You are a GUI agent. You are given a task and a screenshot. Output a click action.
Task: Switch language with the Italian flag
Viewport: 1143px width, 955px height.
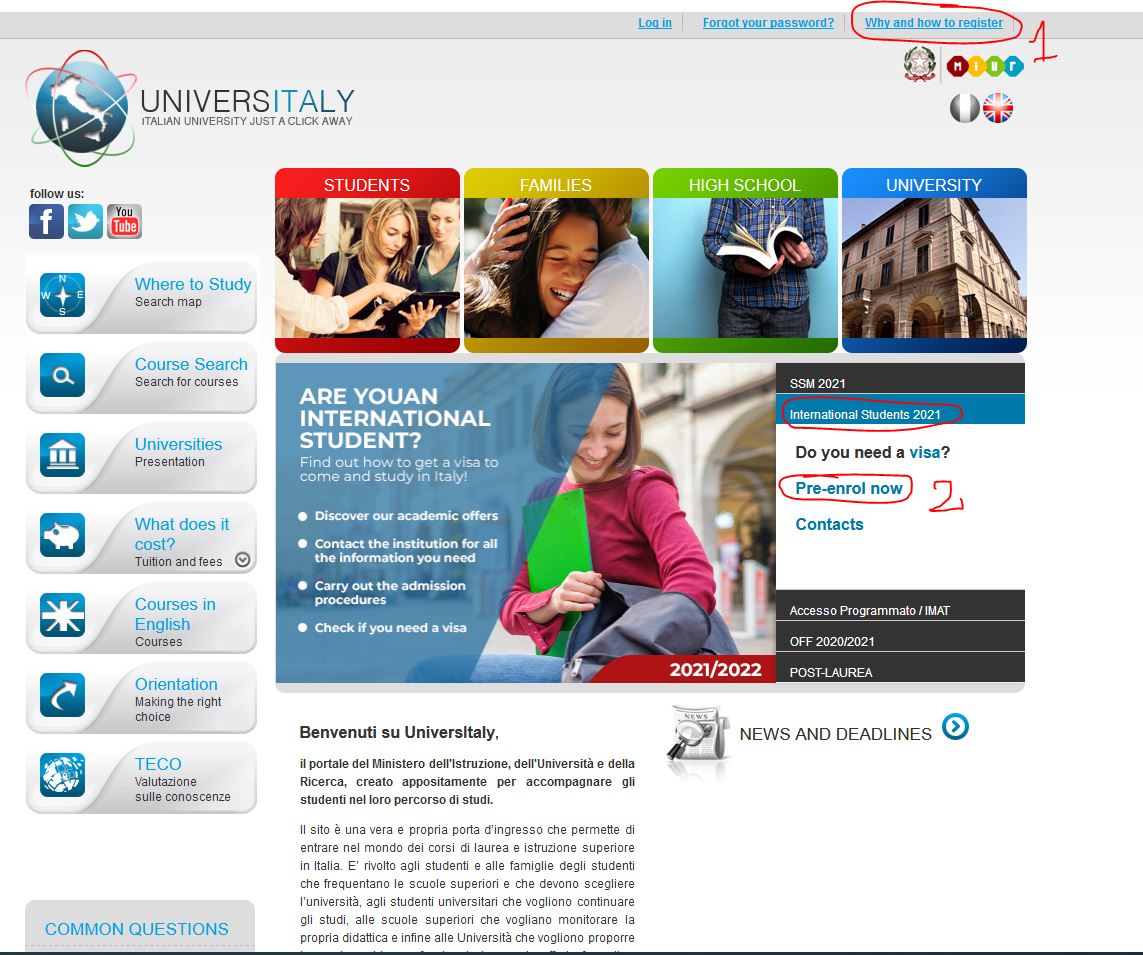pos(965,108)
